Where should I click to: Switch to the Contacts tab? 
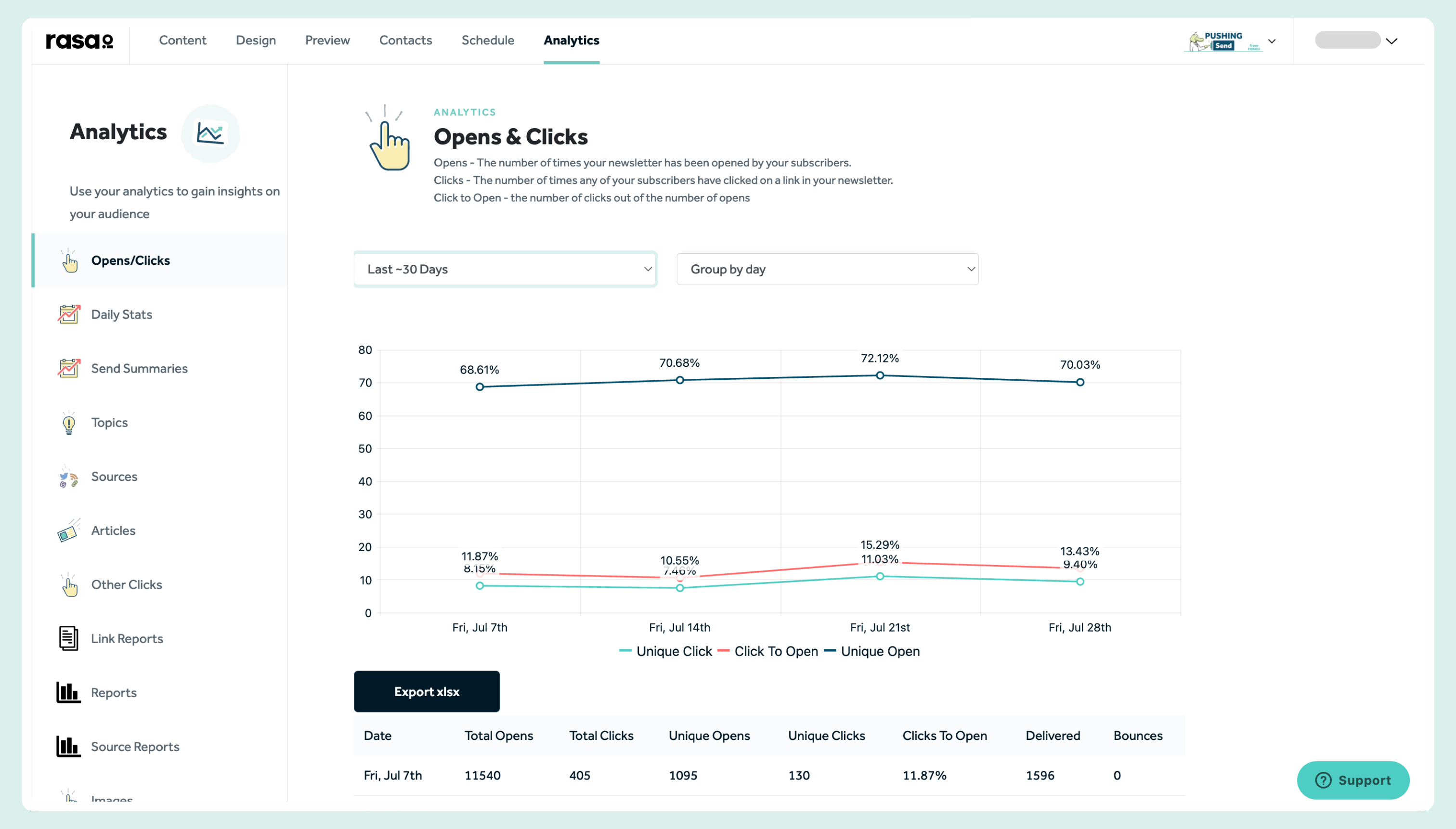pyautogui.click(x=405, y=40)
